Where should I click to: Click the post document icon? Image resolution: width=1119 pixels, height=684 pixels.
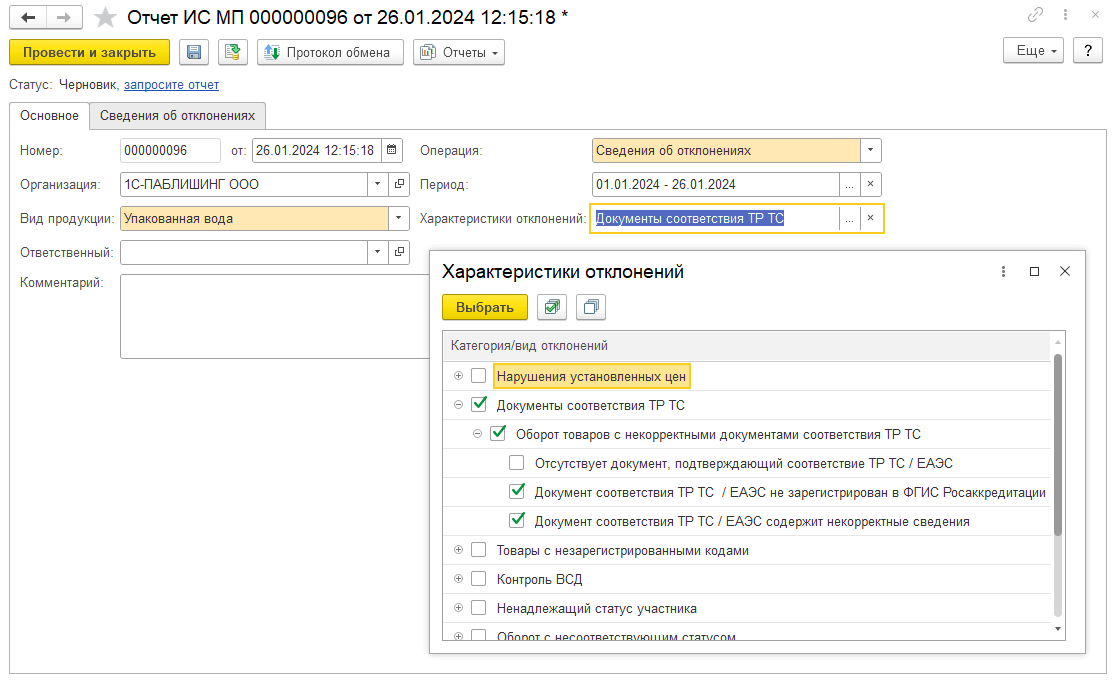click(234, 52)
